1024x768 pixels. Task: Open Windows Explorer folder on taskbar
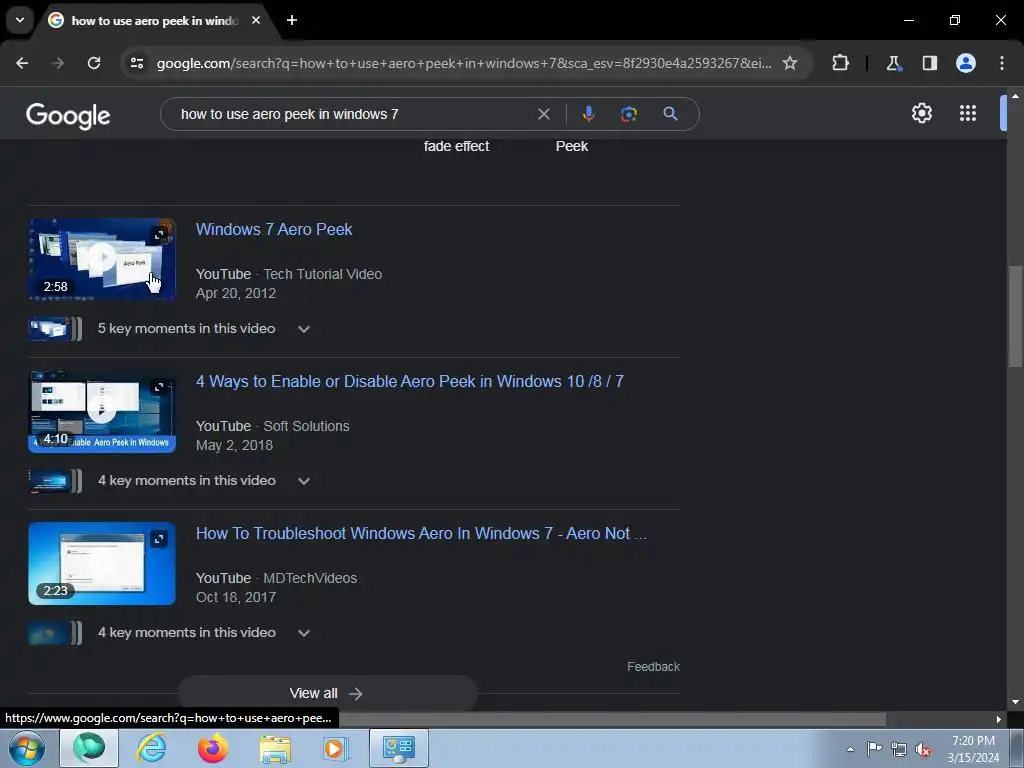[275, 748]
